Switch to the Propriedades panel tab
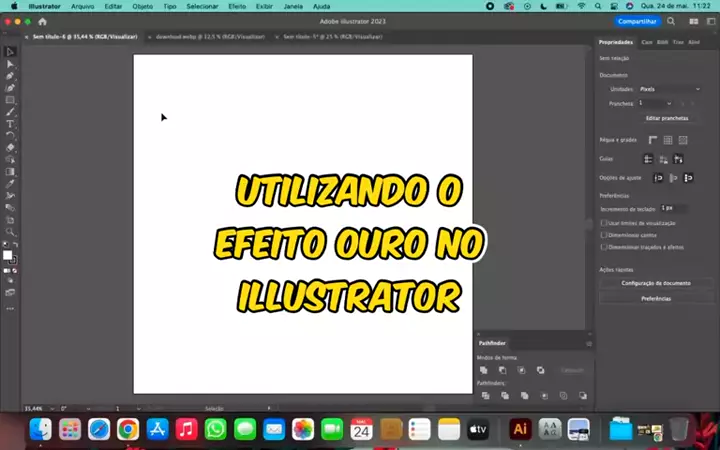 point(616,42)
